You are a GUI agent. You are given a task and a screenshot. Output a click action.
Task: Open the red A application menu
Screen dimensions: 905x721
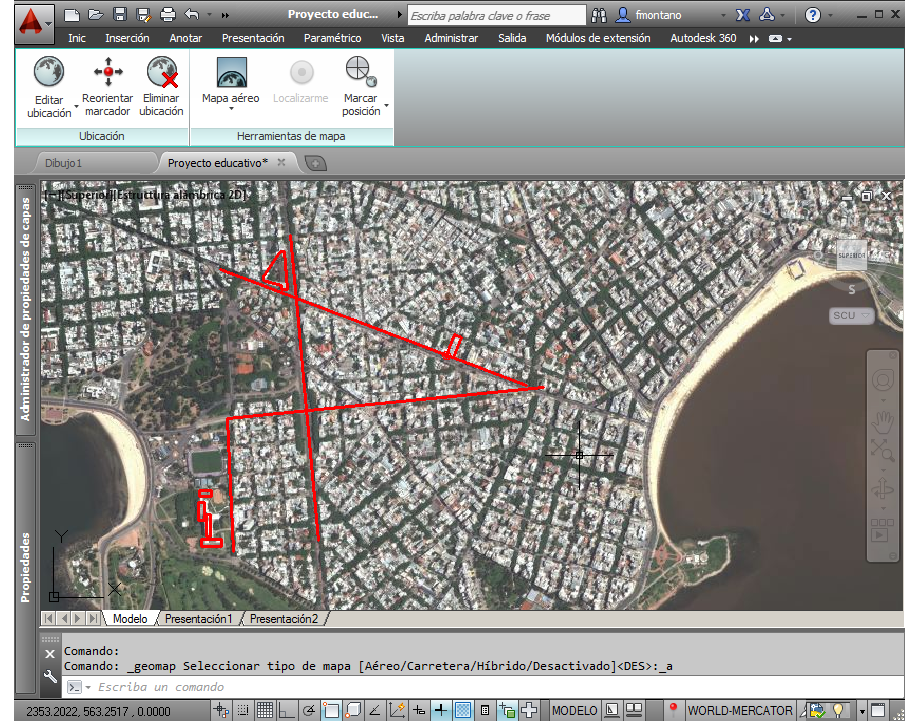pos(34,23)
